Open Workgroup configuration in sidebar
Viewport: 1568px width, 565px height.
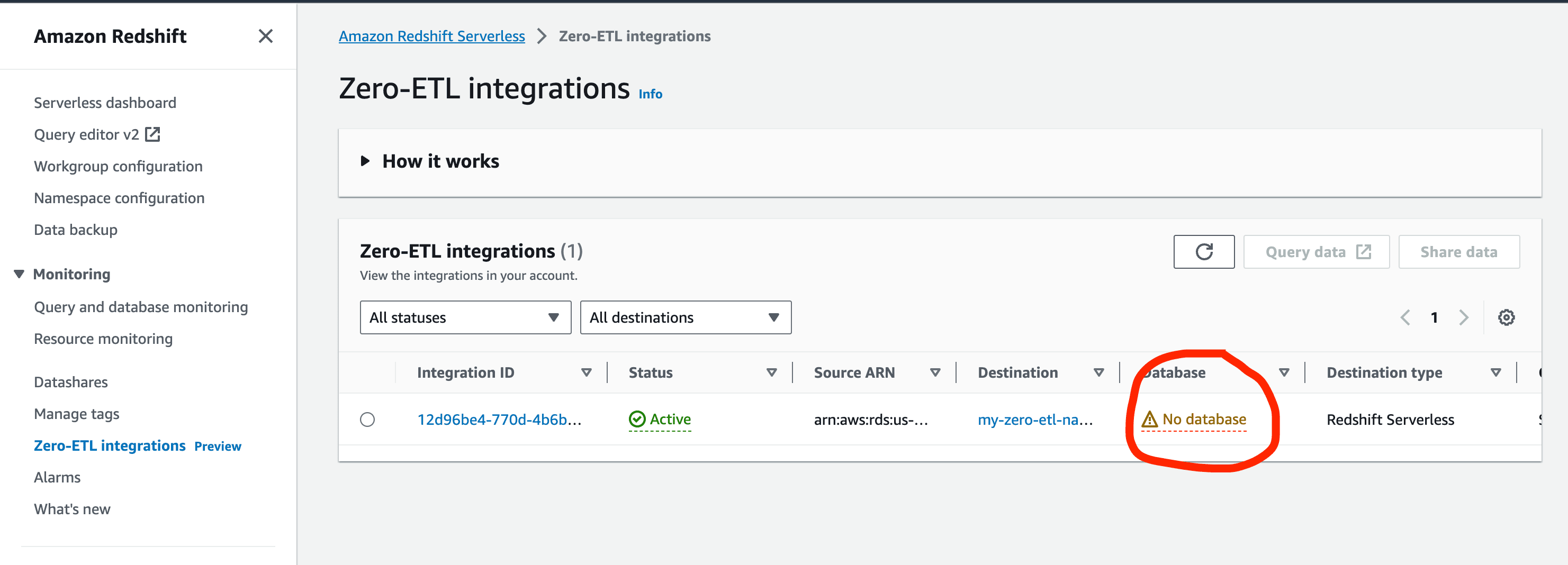click(x=118, y=166)
